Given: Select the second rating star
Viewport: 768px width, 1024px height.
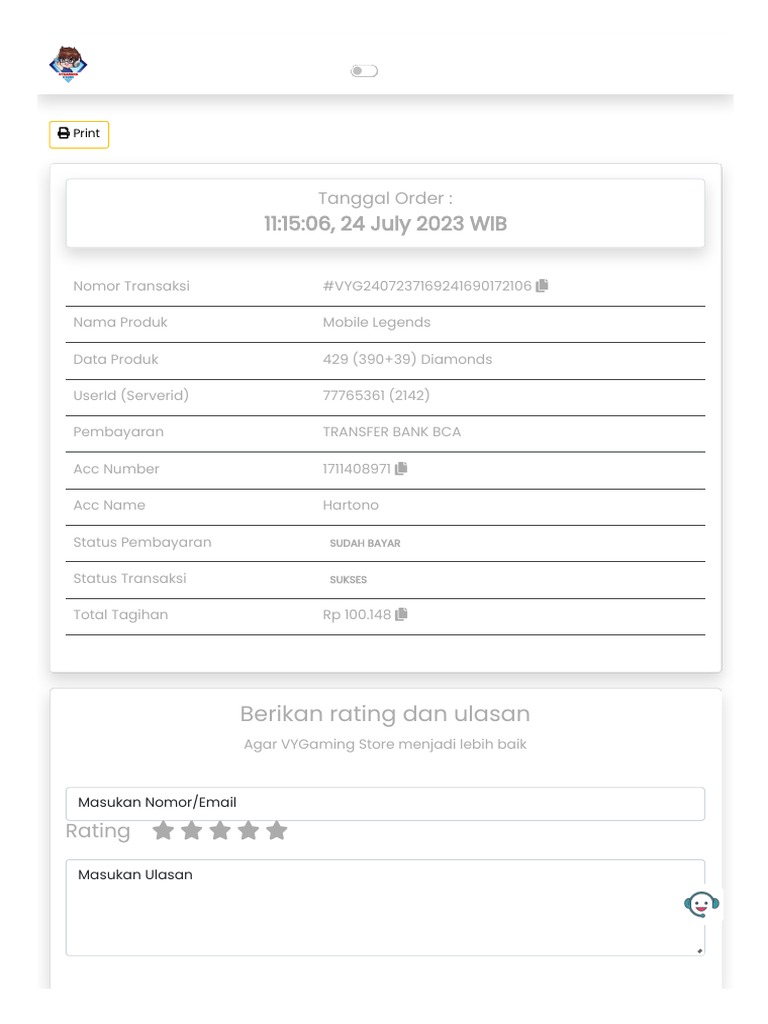Looking at the screenshot, I should click(x=192, y=831).
